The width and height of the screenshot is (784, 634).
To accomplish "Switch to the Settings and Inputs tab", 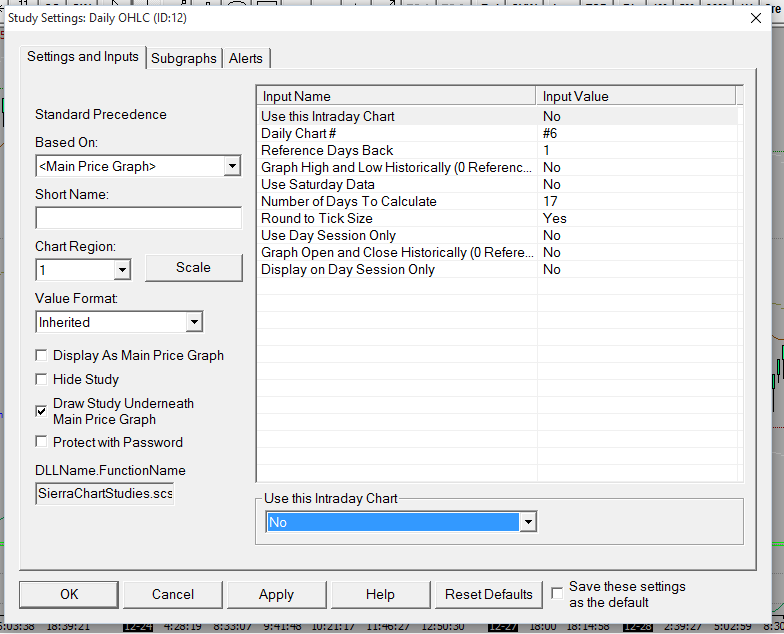I will (83, 57).
